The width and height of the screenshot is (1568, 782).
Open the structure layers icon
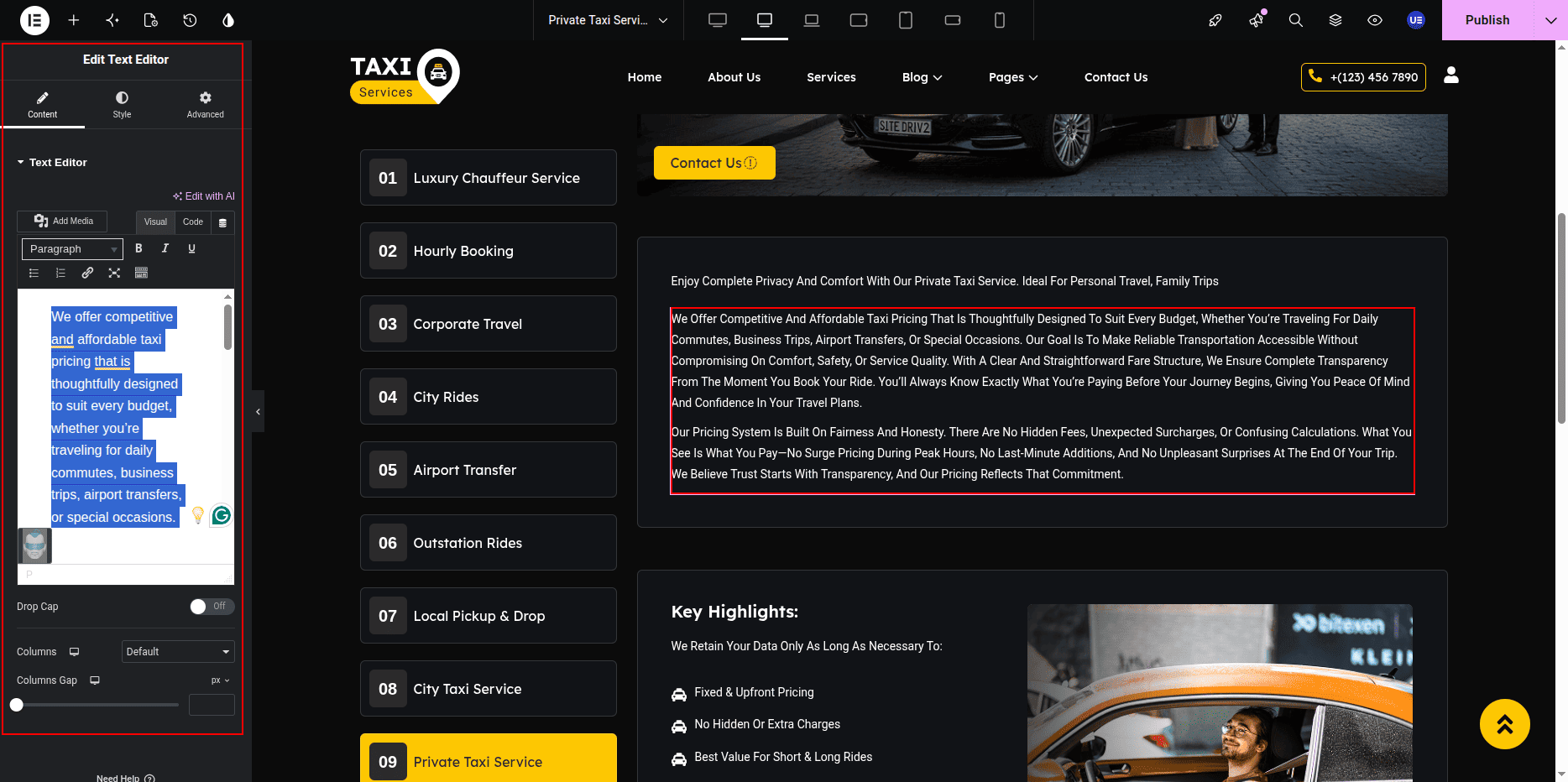[1335, 20]
